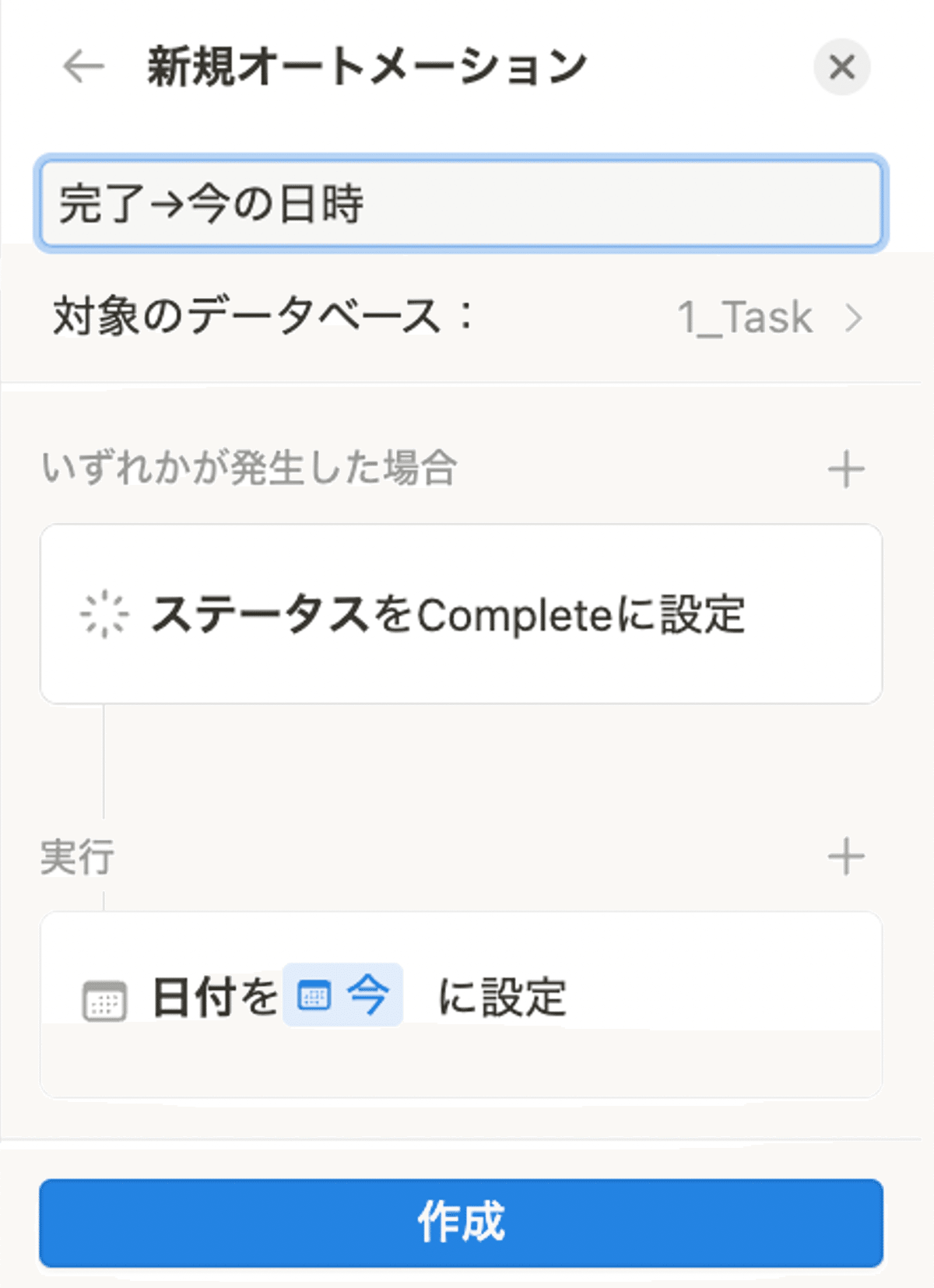Click the 対象のデータベース label row
The image size is (934, 1288).
265,315
